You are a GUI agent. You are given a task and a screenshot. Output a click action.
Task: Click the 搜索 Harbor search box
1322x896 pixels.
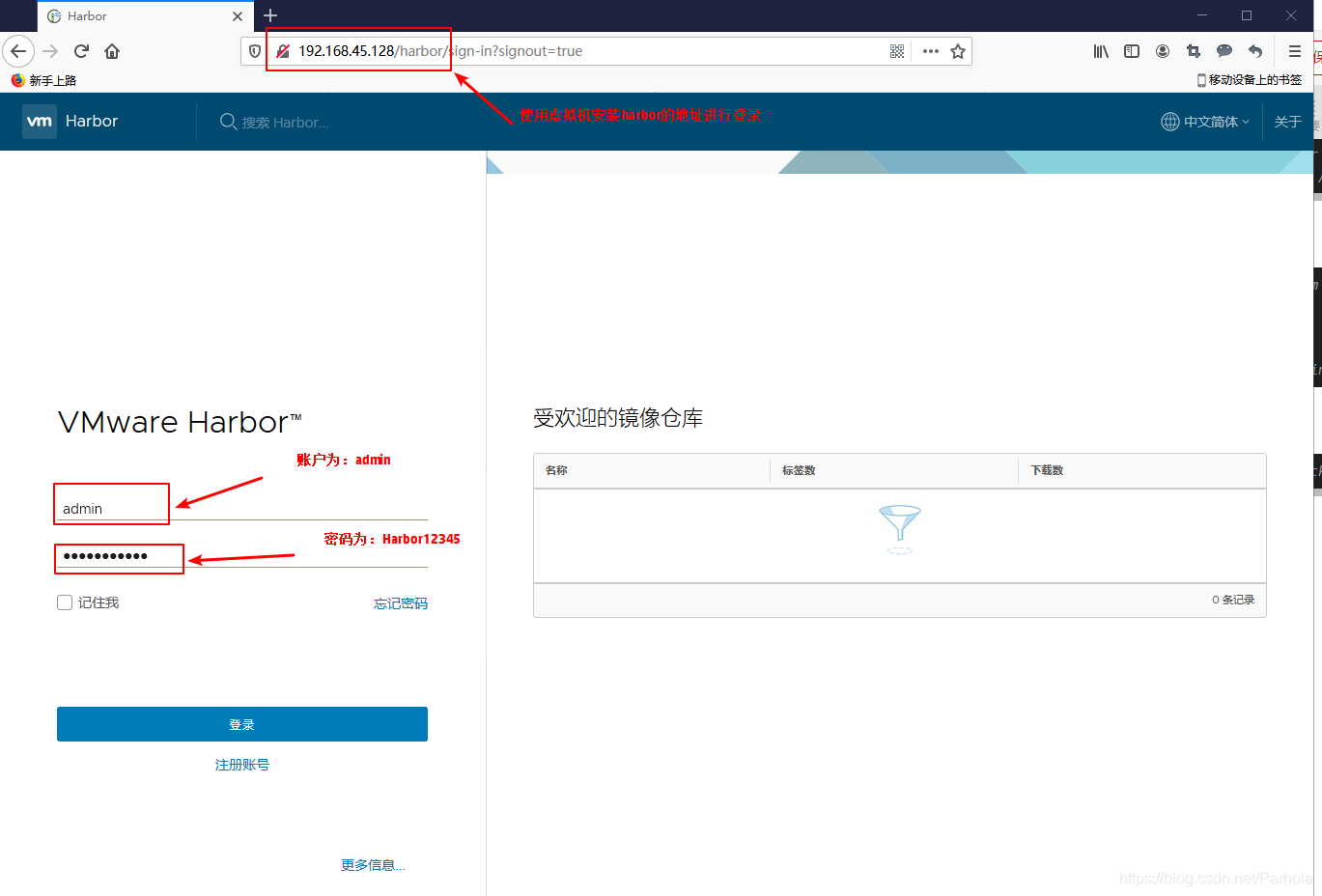pos(286,123)
